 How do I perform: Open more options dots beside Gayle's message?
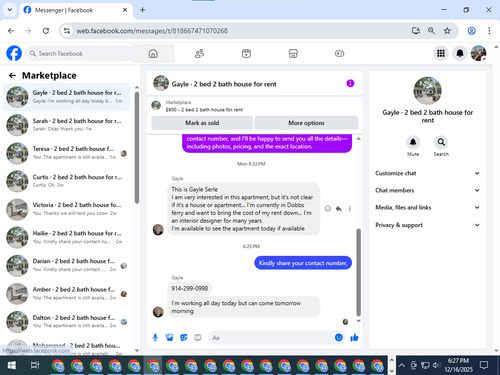pyautogui.click(x=350, y=209)
